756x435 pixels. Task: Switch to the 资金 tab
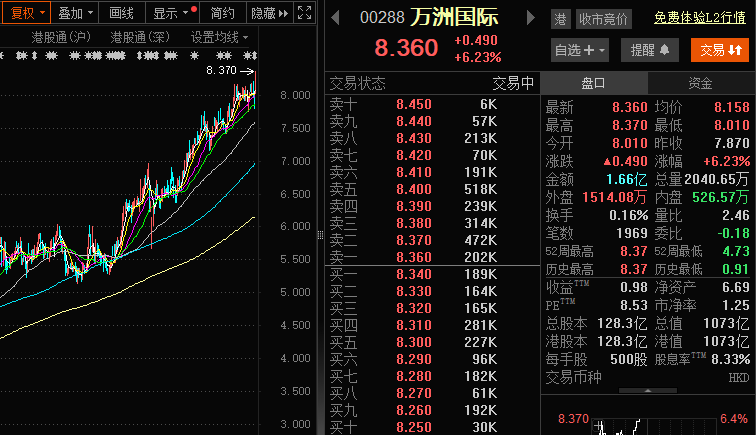pos(700,83)
